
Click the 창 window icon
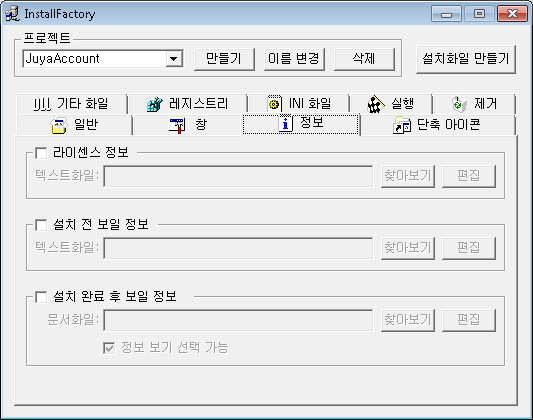177,125
